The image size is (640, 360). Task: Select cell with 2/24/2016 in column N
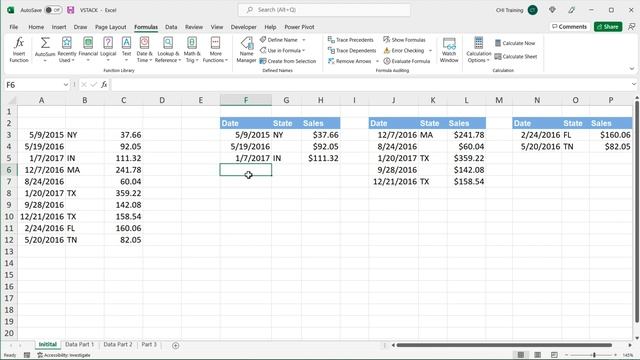click(537, 135)
